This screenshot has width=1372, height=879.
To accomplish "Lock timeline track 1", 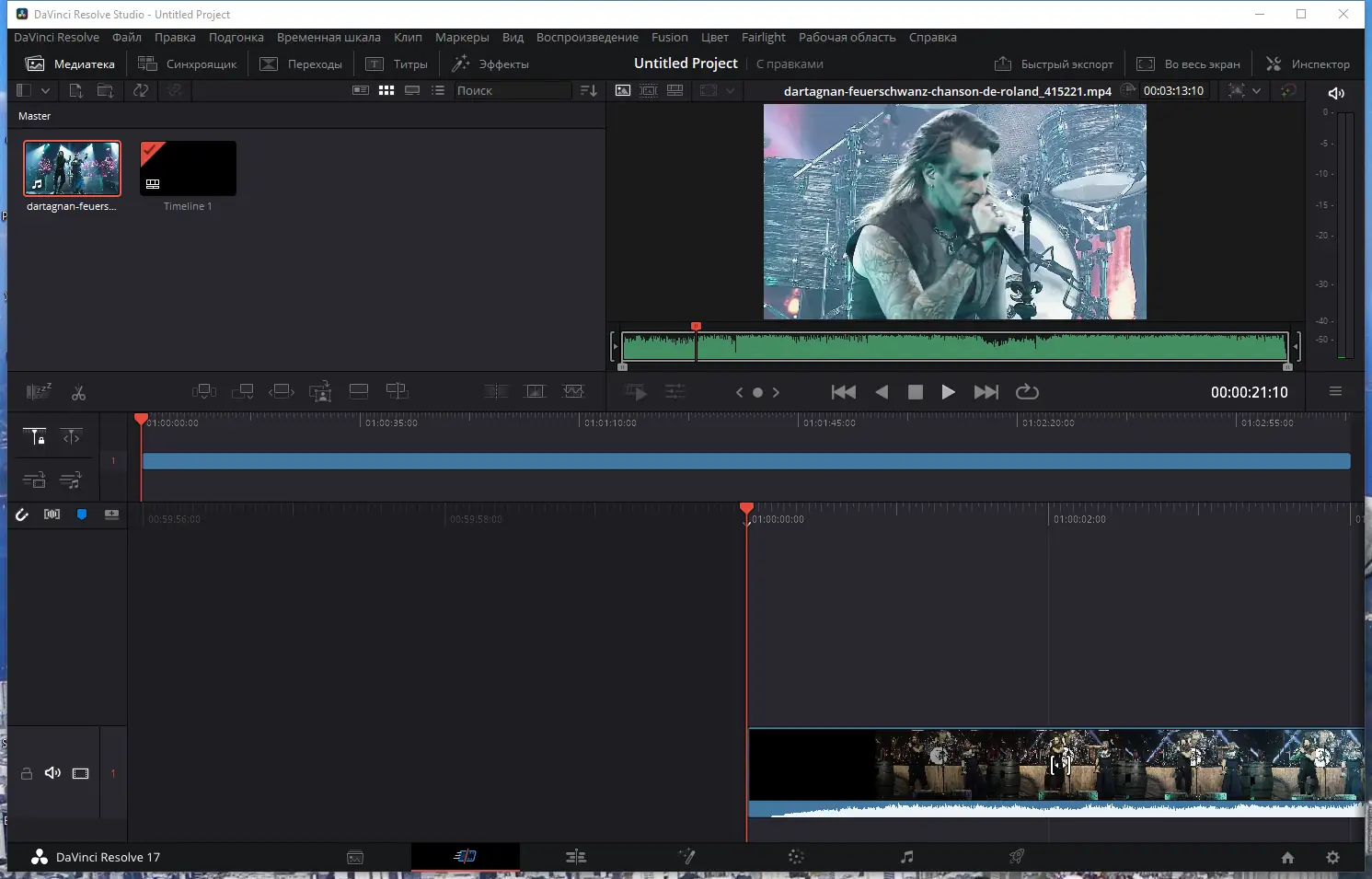I will click(x=27, y=773).
